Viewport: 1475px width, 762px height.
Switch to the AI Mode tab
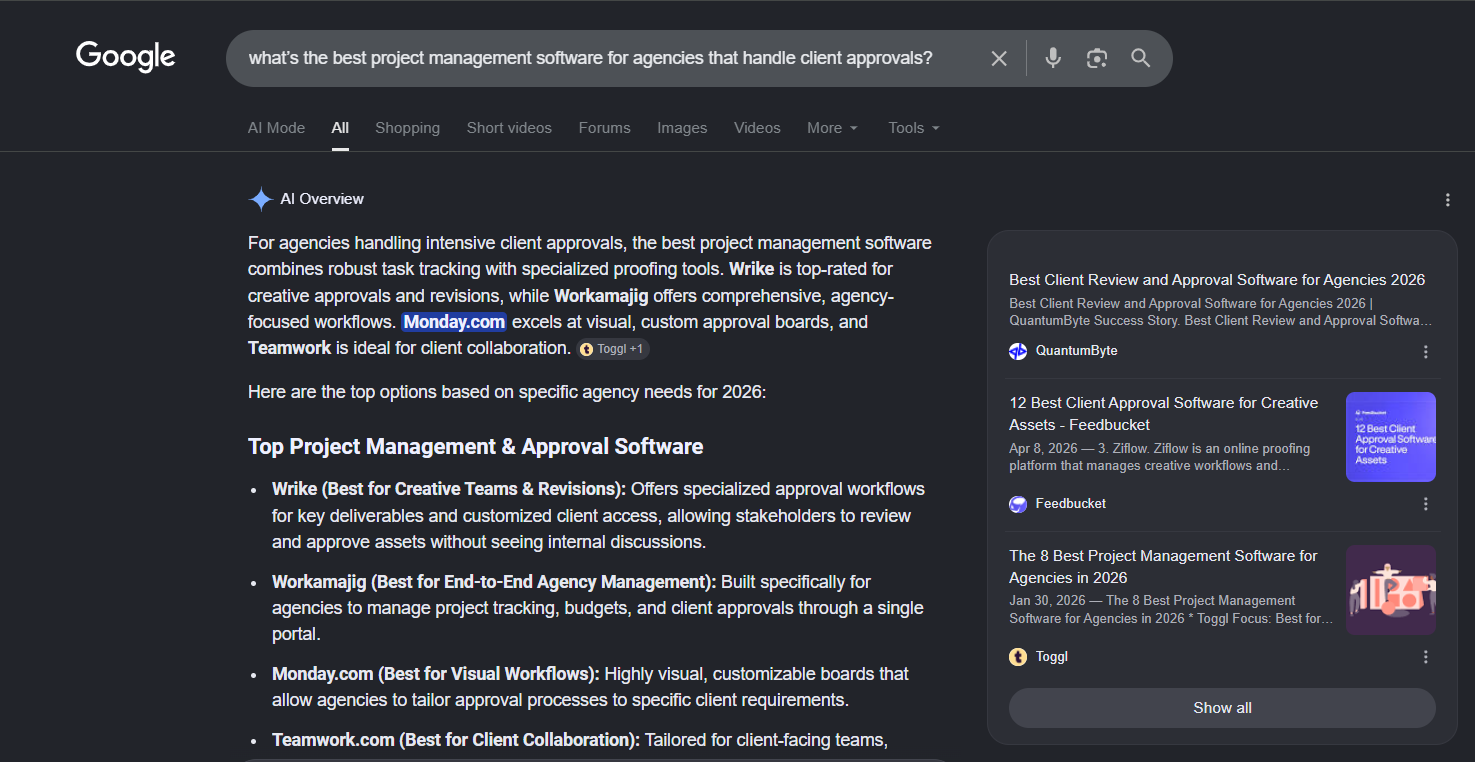(x=276, y=128)
